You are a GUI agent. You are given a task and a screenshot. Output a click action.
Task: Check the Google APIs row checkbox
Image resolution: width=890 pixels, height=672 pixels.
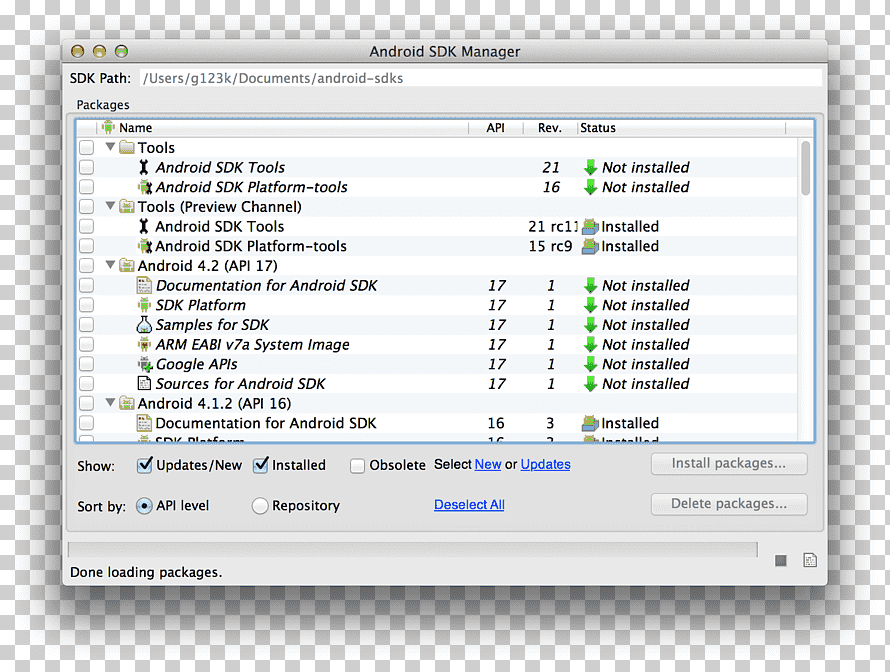pyautogui.click(x=86, y=364)
